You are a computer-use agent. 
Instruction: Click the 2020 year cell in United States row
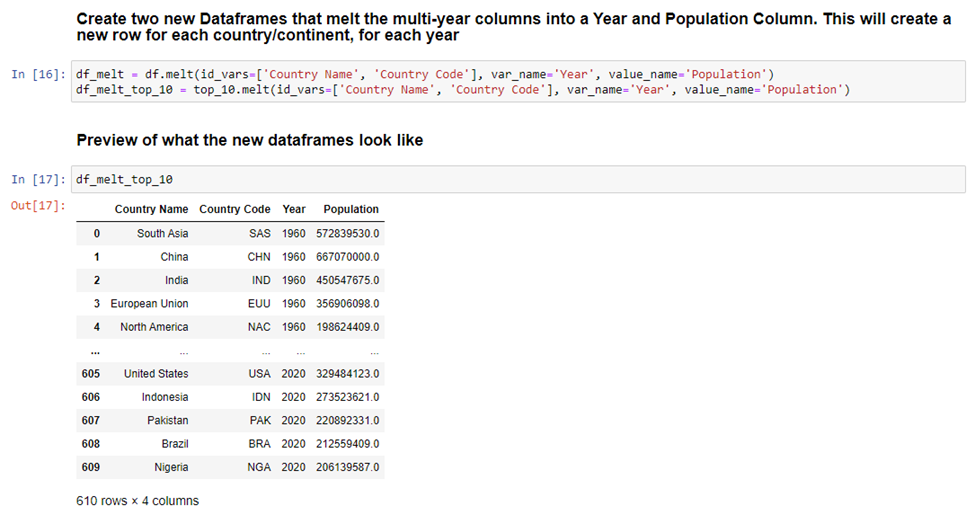(293, 374)
